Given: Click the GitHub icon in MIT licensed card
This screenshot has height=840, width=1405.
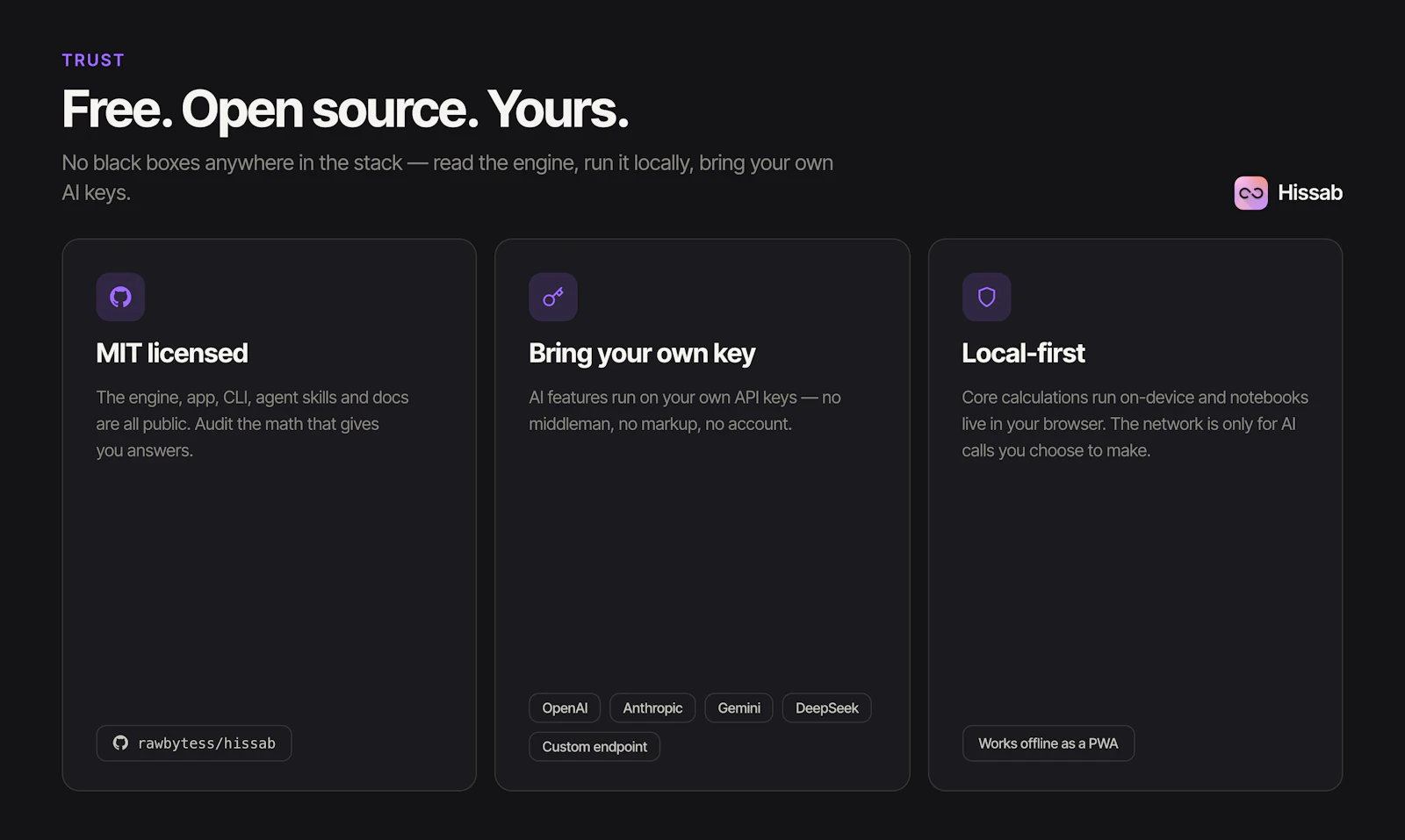Looking at the screenshot, I should pyautogui.click(x=120, y=297).
